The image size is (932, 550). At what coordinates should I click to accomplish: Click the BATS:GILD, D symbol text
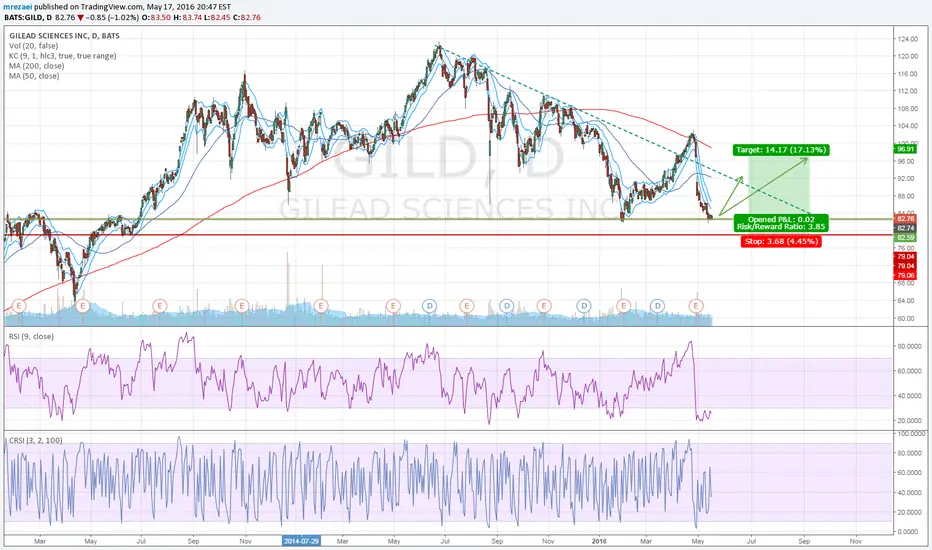[28, 18]
